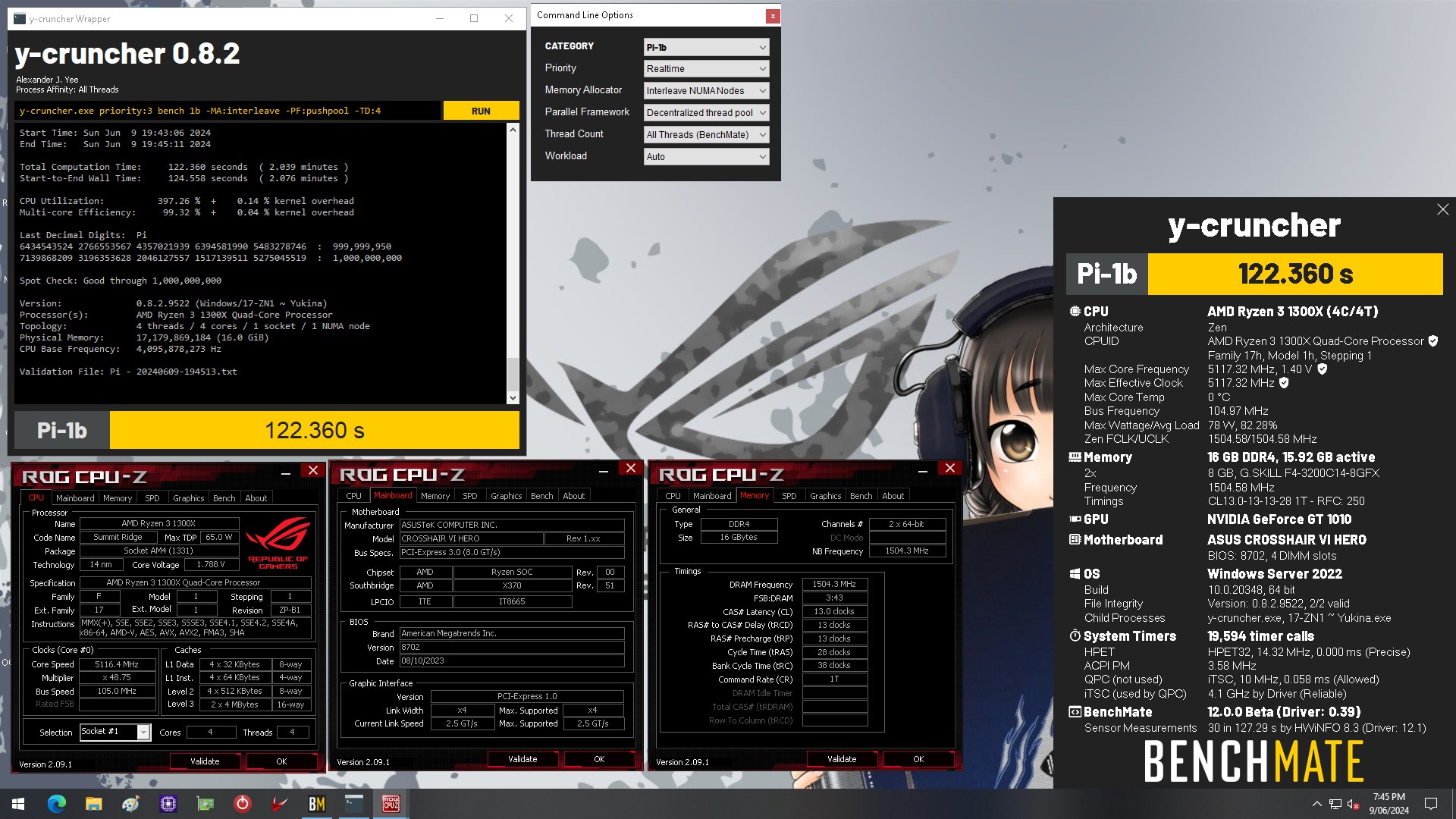Expand the Parallel Framework dropdown
This screenshot has height=819, width=1456.
(706, 113)
